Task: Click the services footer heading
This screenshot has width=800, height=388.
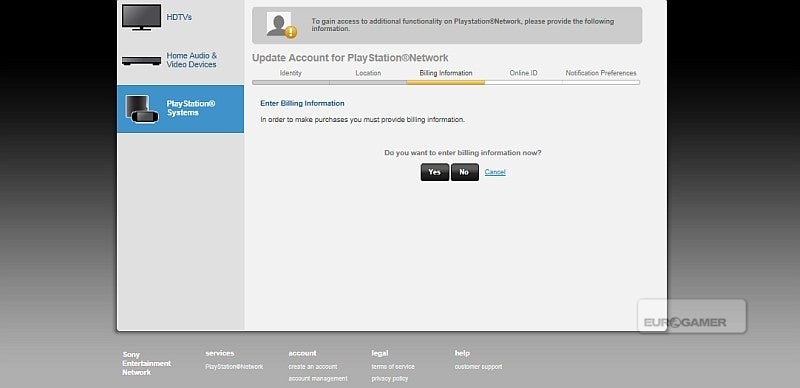Action: 220,353
